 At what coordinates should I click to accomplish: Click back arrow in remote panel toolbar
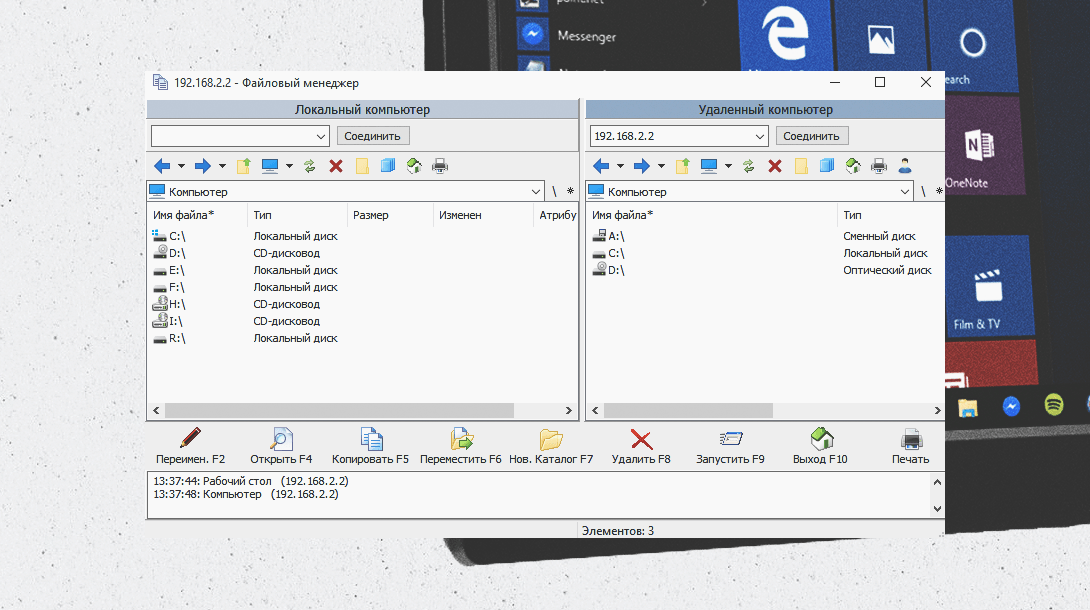click(601, 166)
